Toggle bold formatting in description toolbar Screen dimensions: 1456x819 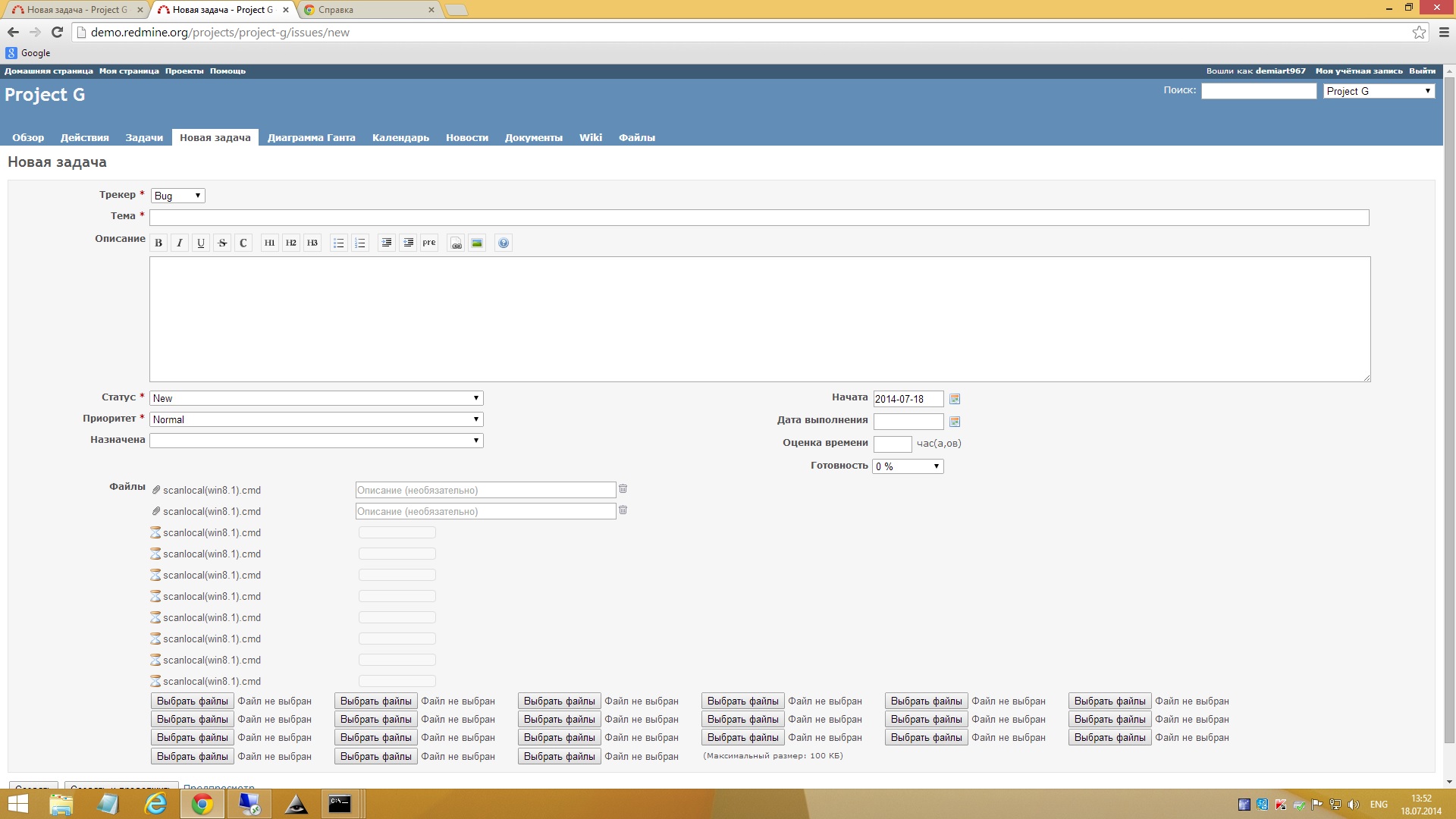[x=158, y=243]
